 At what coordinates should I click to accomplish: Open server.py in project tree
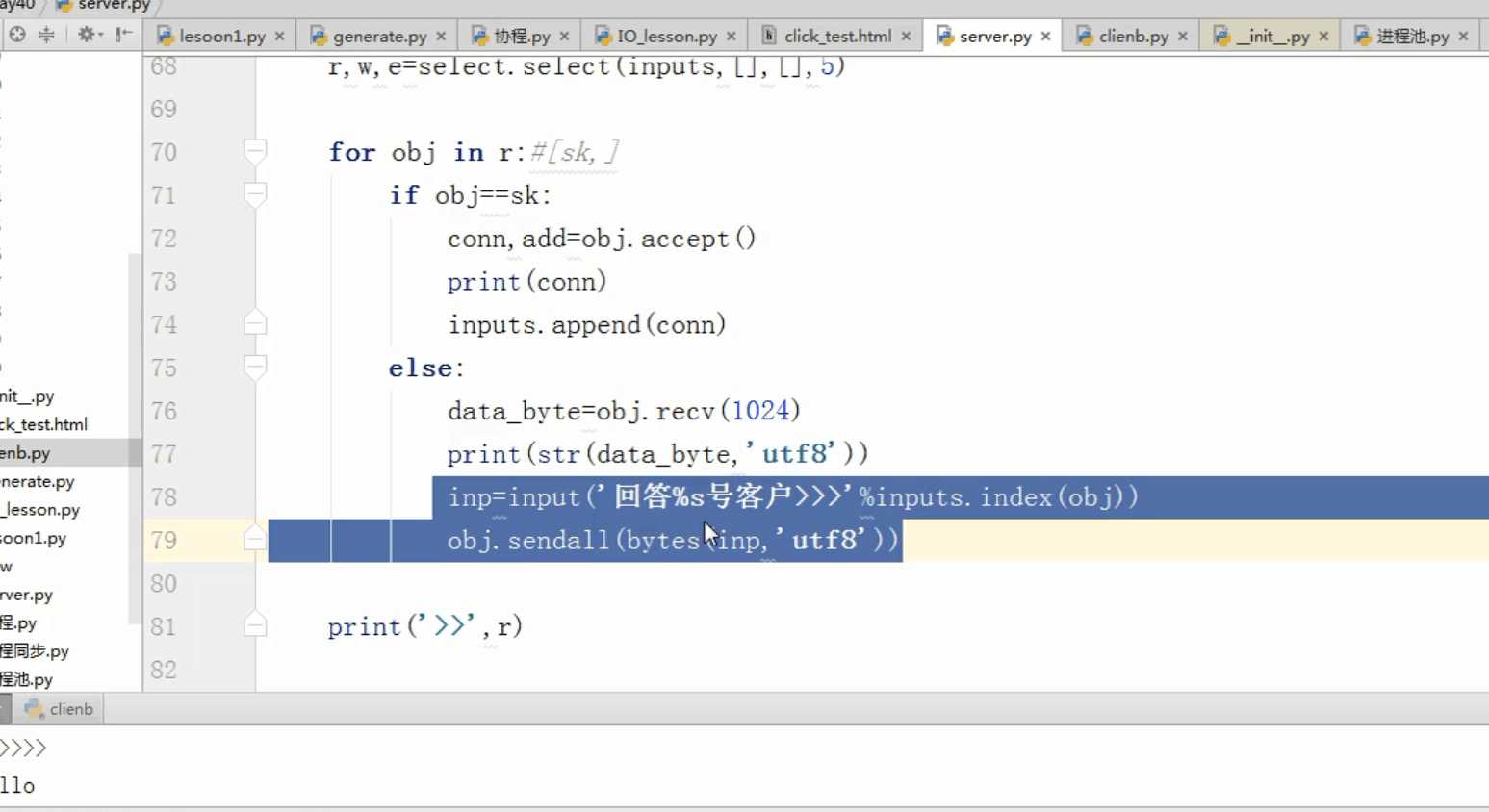tap(27, 595)
